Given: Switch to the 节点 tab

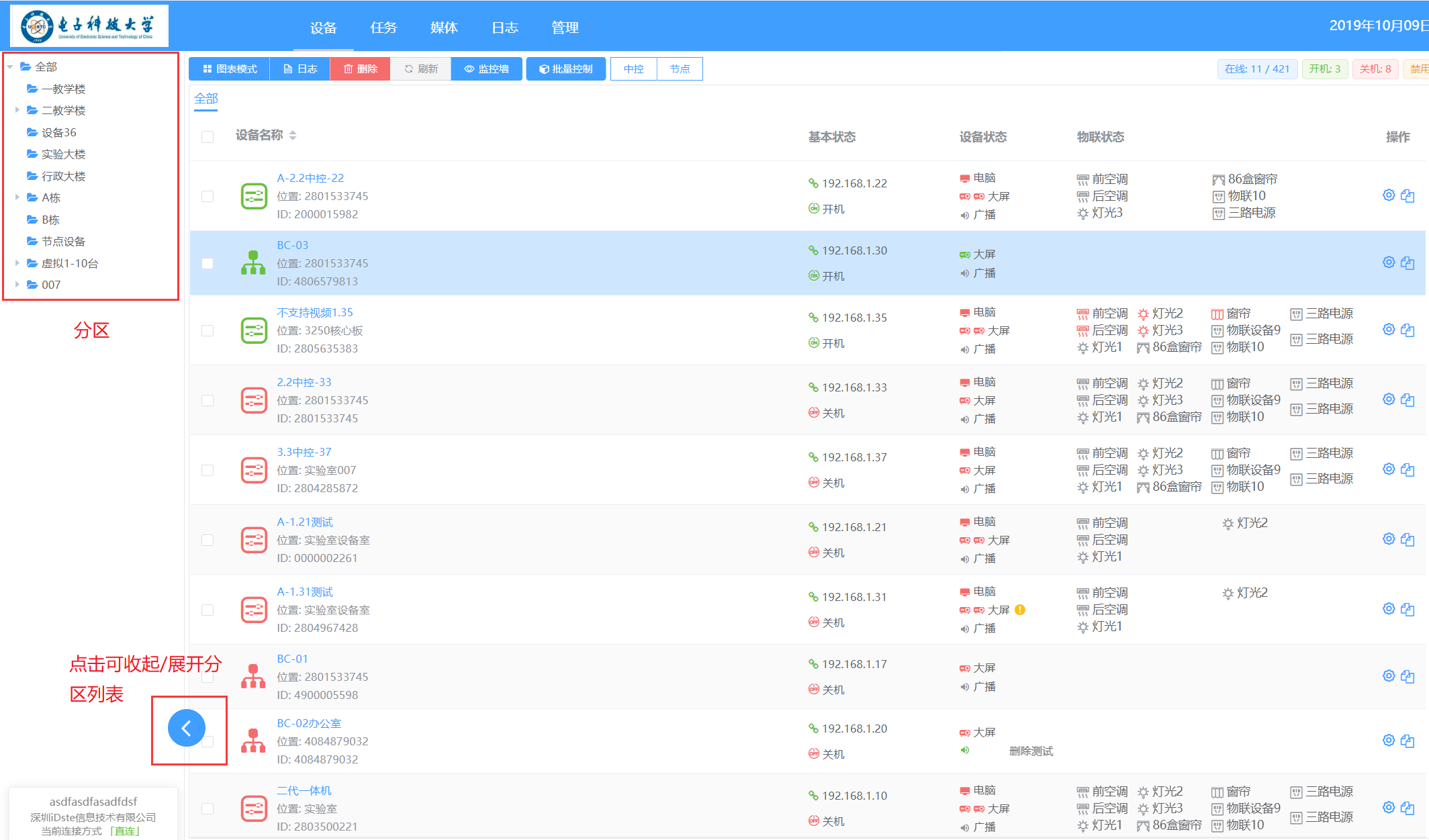Looking at the screenshot, I should (680, 69).
